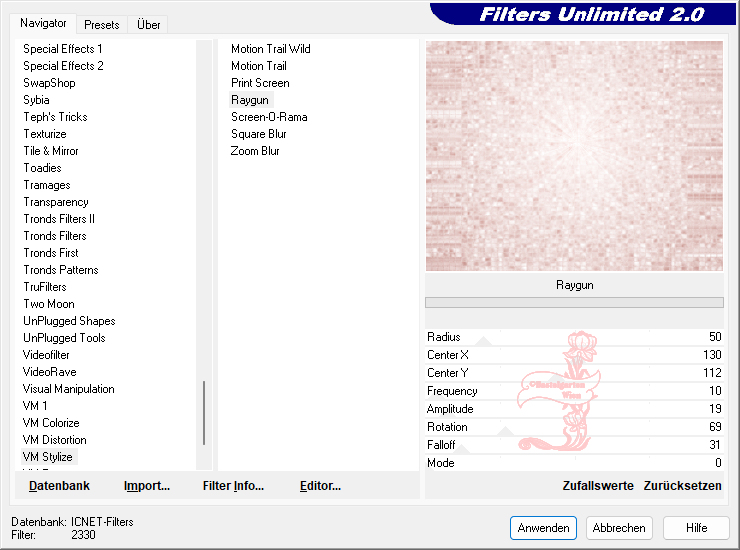Viewport: 740px width, 550px height.
Task: Switch to the Presets tab
Action: 102,24
